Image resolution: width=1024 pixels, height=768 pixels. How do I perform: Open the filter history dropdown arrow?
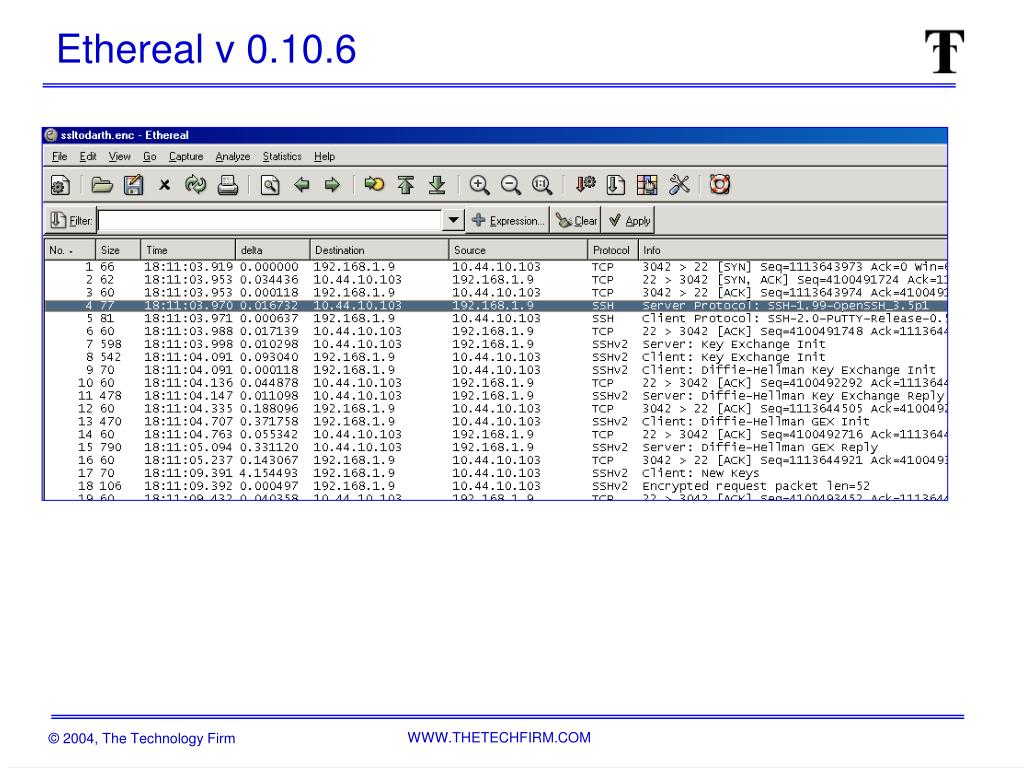[453, 221]
